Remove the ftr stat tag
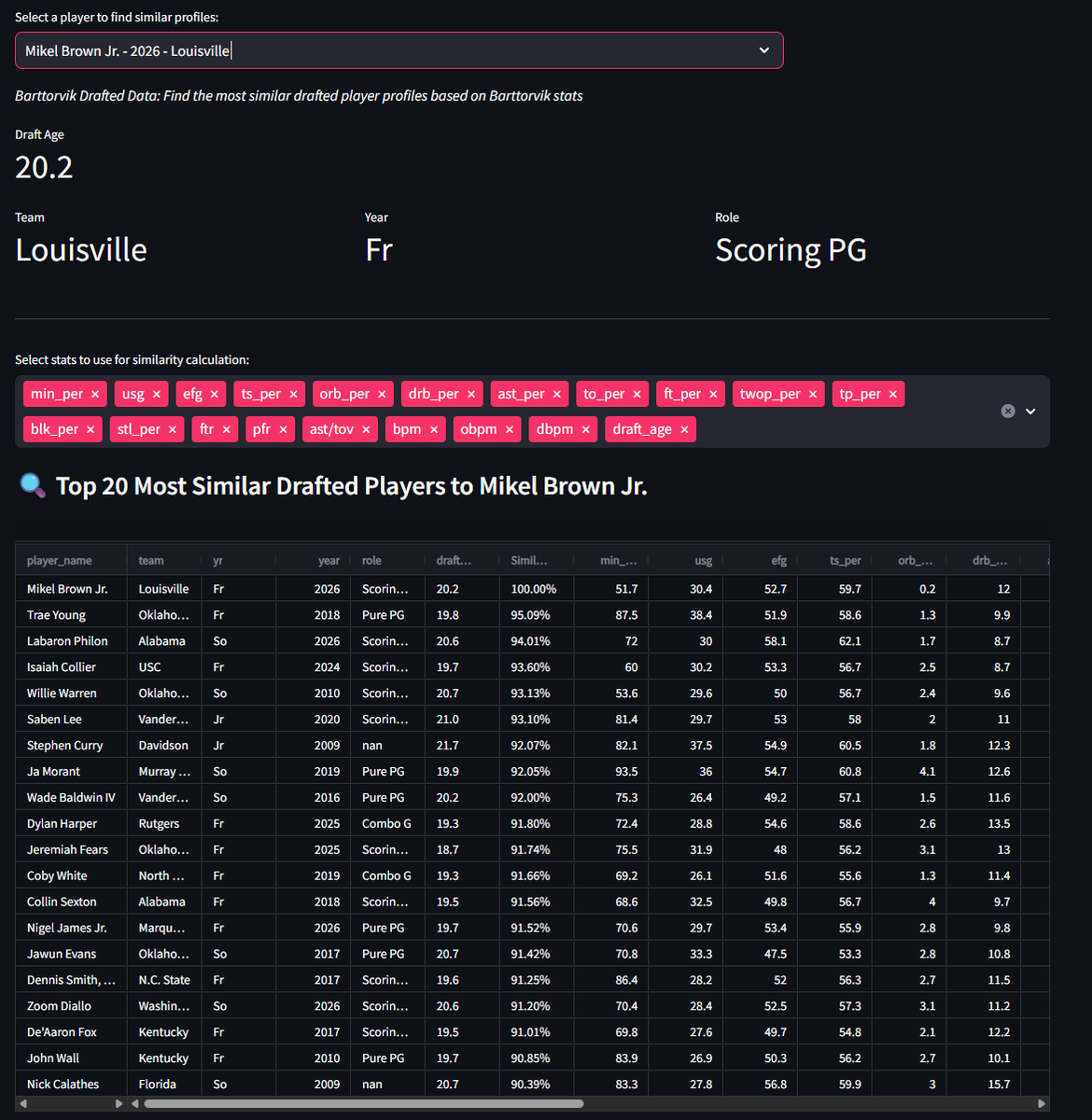Screen dimensions: 1092x1120 [x=226, y=429]
